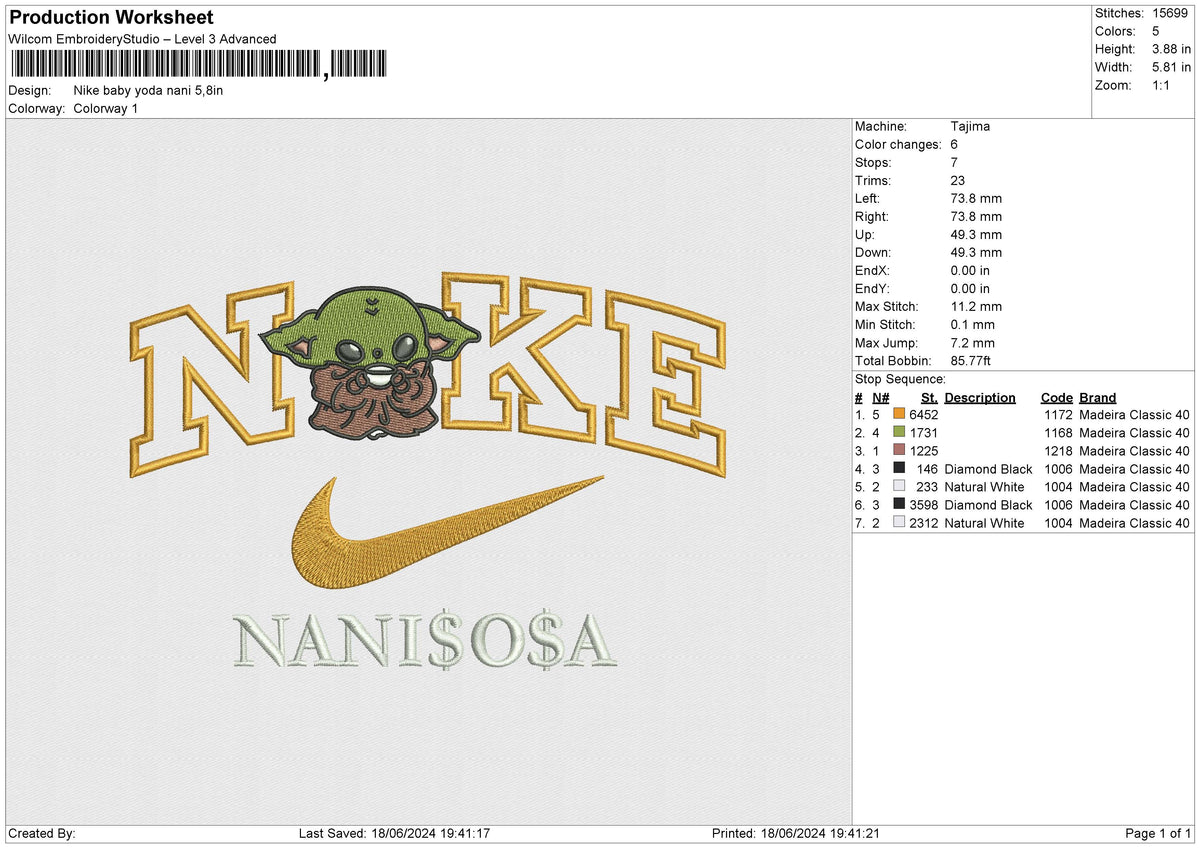
Task: Click the barcode under the Wilcom title
Action: [x=198, y=66]
